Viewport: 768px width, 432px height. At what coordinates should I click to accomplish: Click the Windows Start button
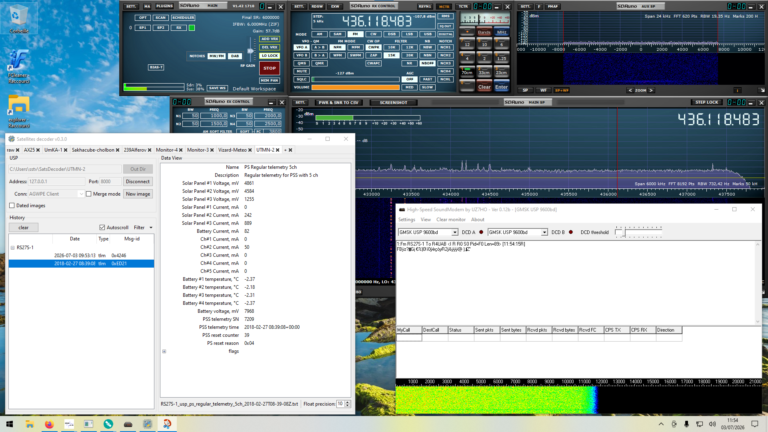pos(9,424)
